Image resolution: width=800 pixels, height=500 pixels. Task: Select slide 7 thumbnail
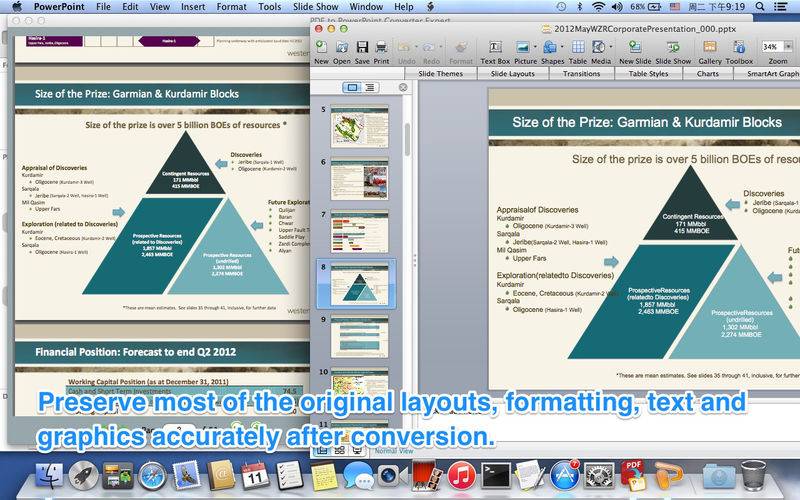[359, 232]
